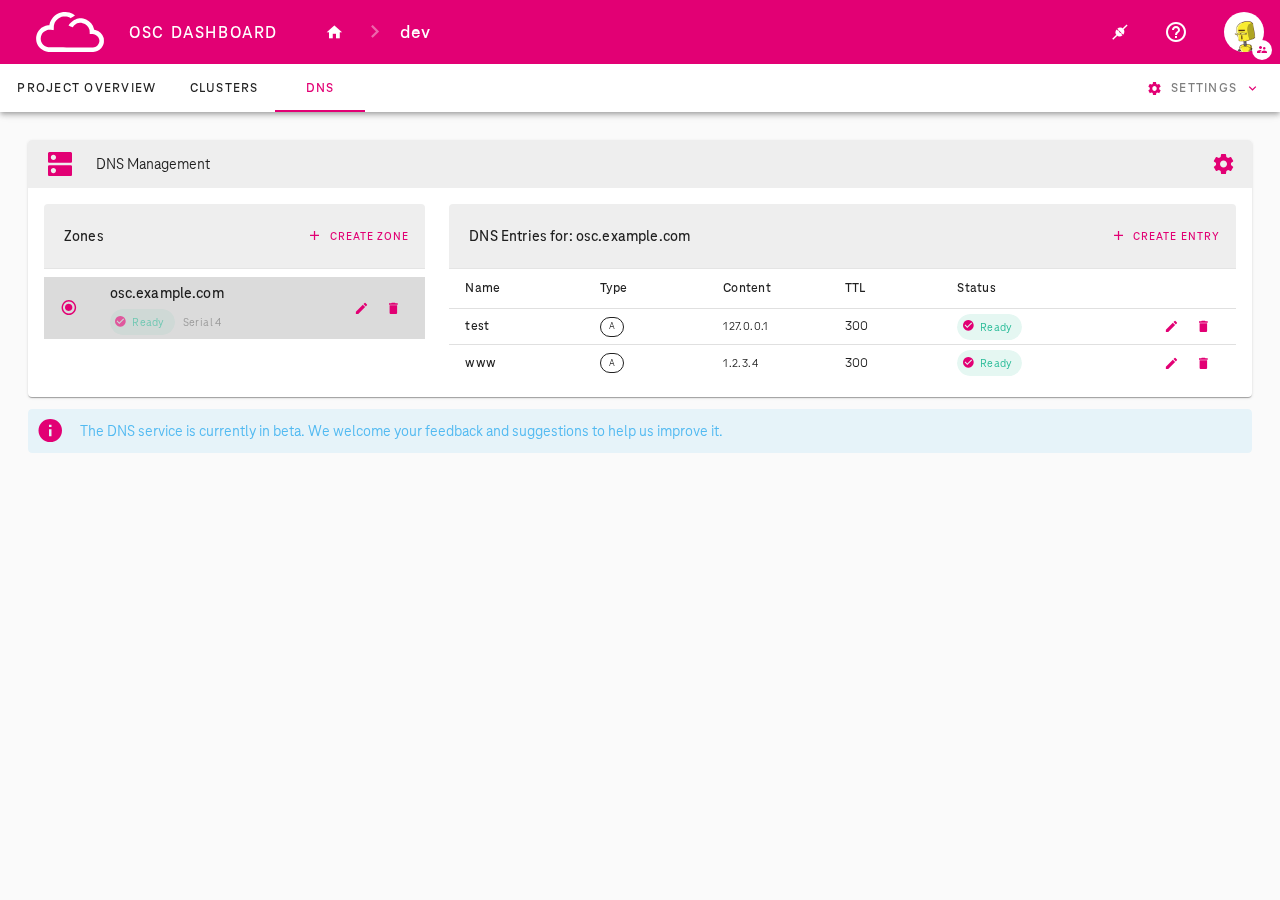Image resolution: width=1280 pixels, height=900 pixels.
Task: Open the DNS Management settings gear
Action: click(1221, 162)
